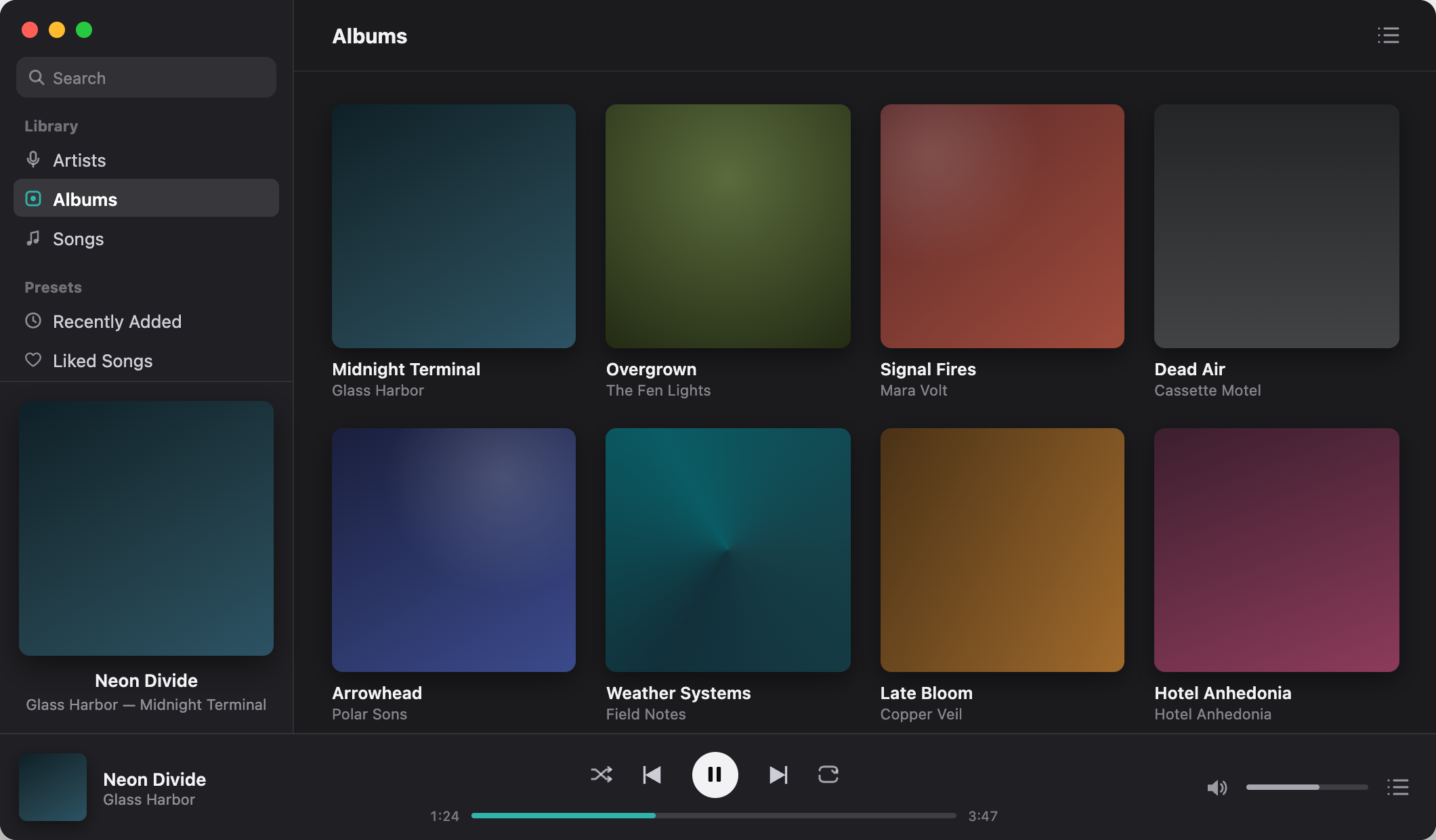Image resolution: width=1436 pixels, height=840 pixels.
Task: Open the Midnight Terminal album cover
Action: pyautogui.click(x=454, y=226)
